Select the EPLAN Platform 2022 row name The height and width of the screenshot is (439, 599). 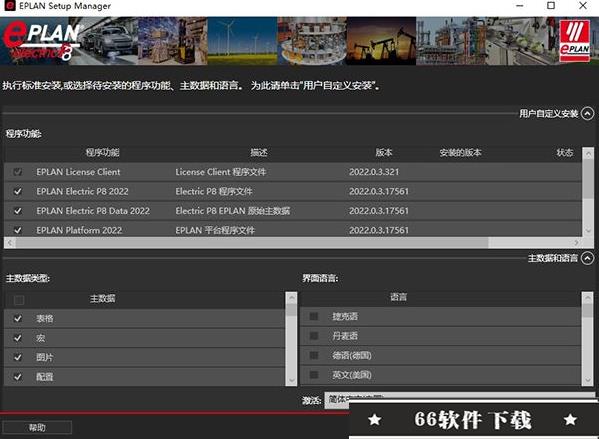[79, 230]
